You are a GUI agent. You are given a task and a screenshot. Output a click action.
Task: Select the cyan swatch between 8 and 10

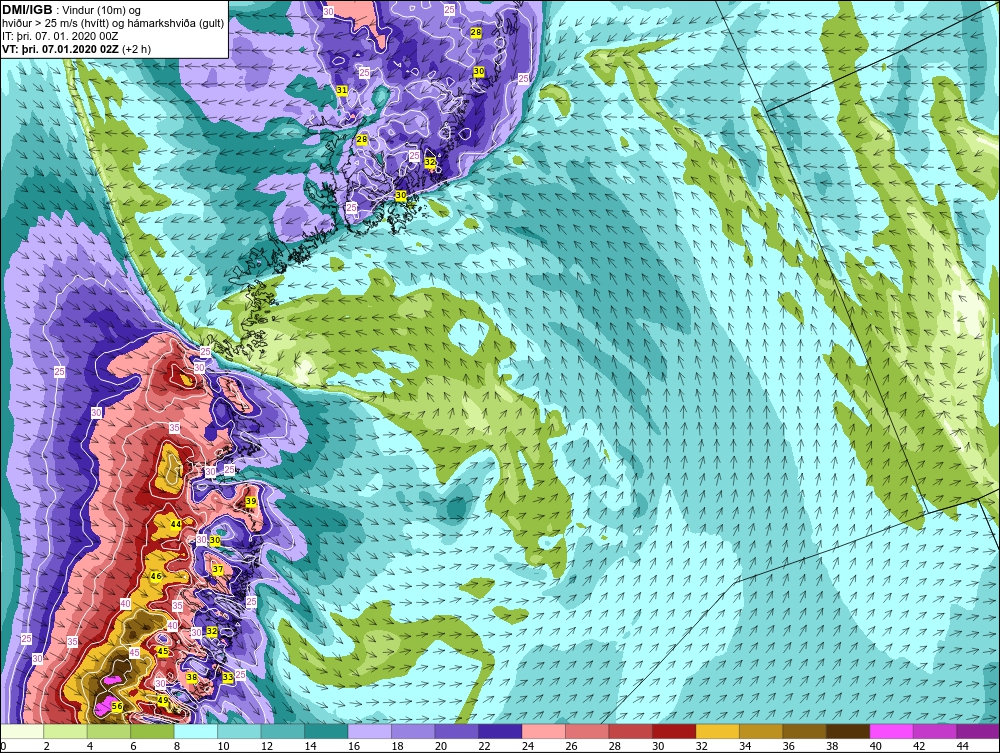[x=196, y=731]
